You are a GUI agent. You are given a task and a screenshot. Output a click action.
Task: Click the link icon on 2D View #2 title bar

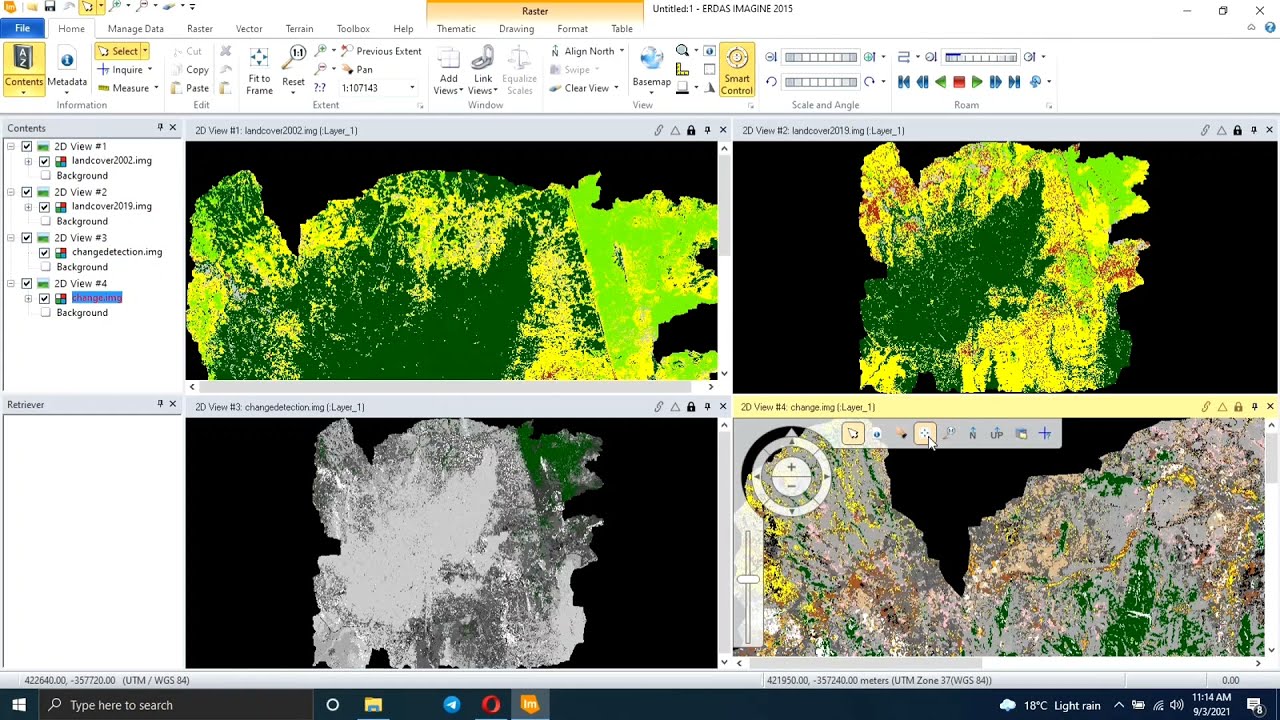tap(1205, 130)
